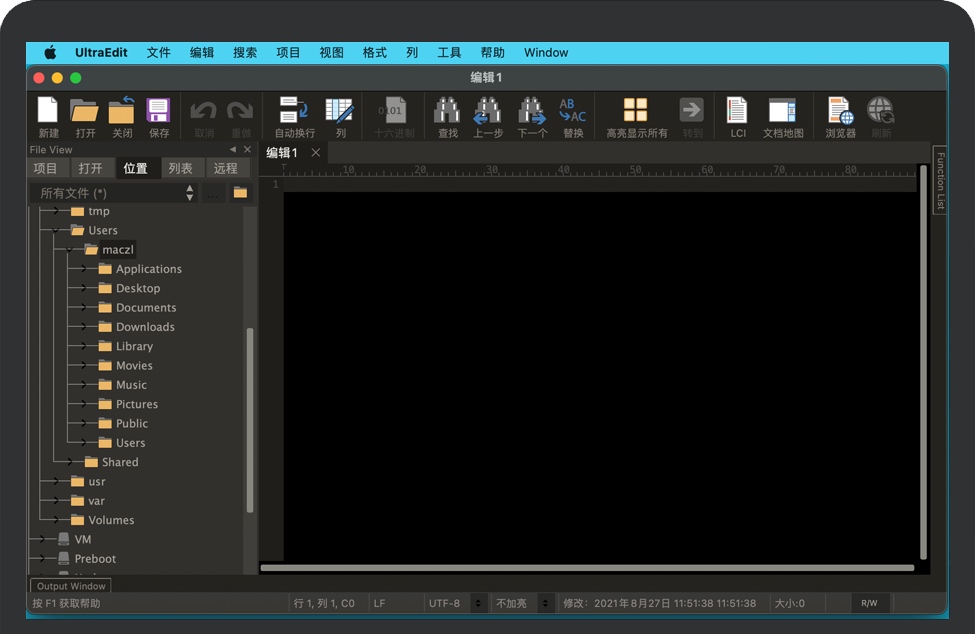Click the 打开 (Open) folder toolbar icon
This screenshot has width=975, height=634.
(85, 111)
